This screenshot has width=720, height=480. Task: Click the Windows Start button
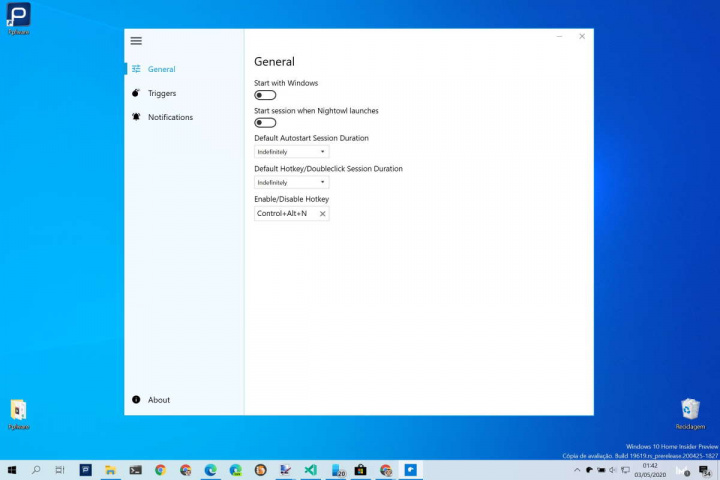[x=12, y=470]
